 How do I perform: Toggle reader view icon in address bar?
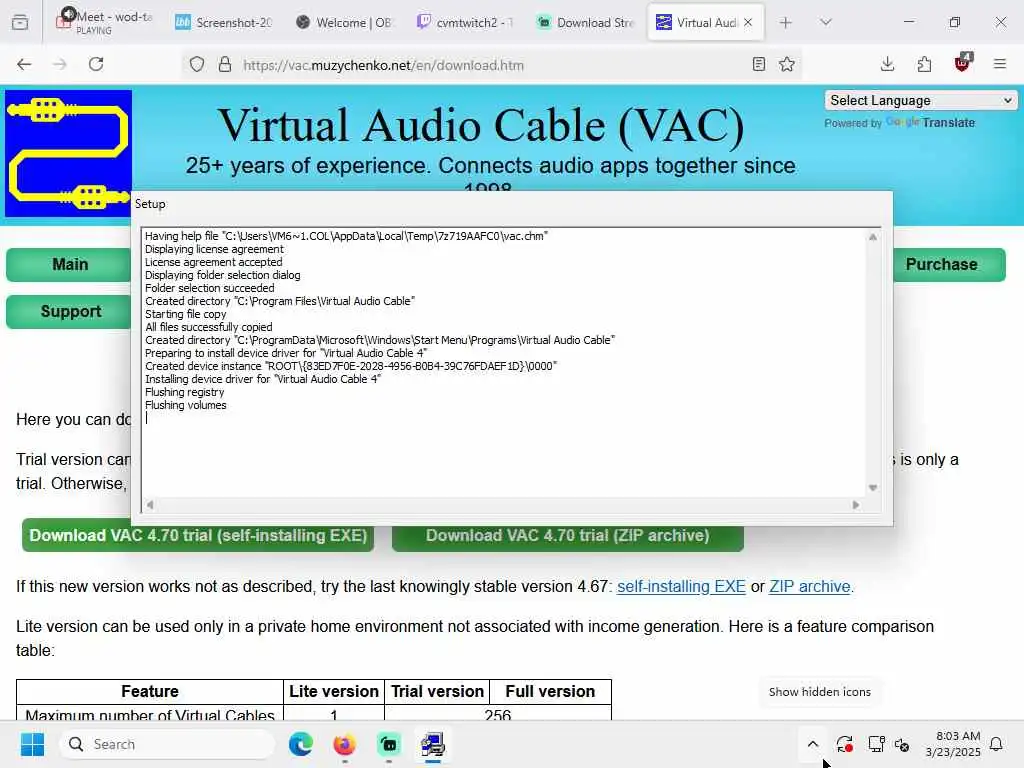758,64
